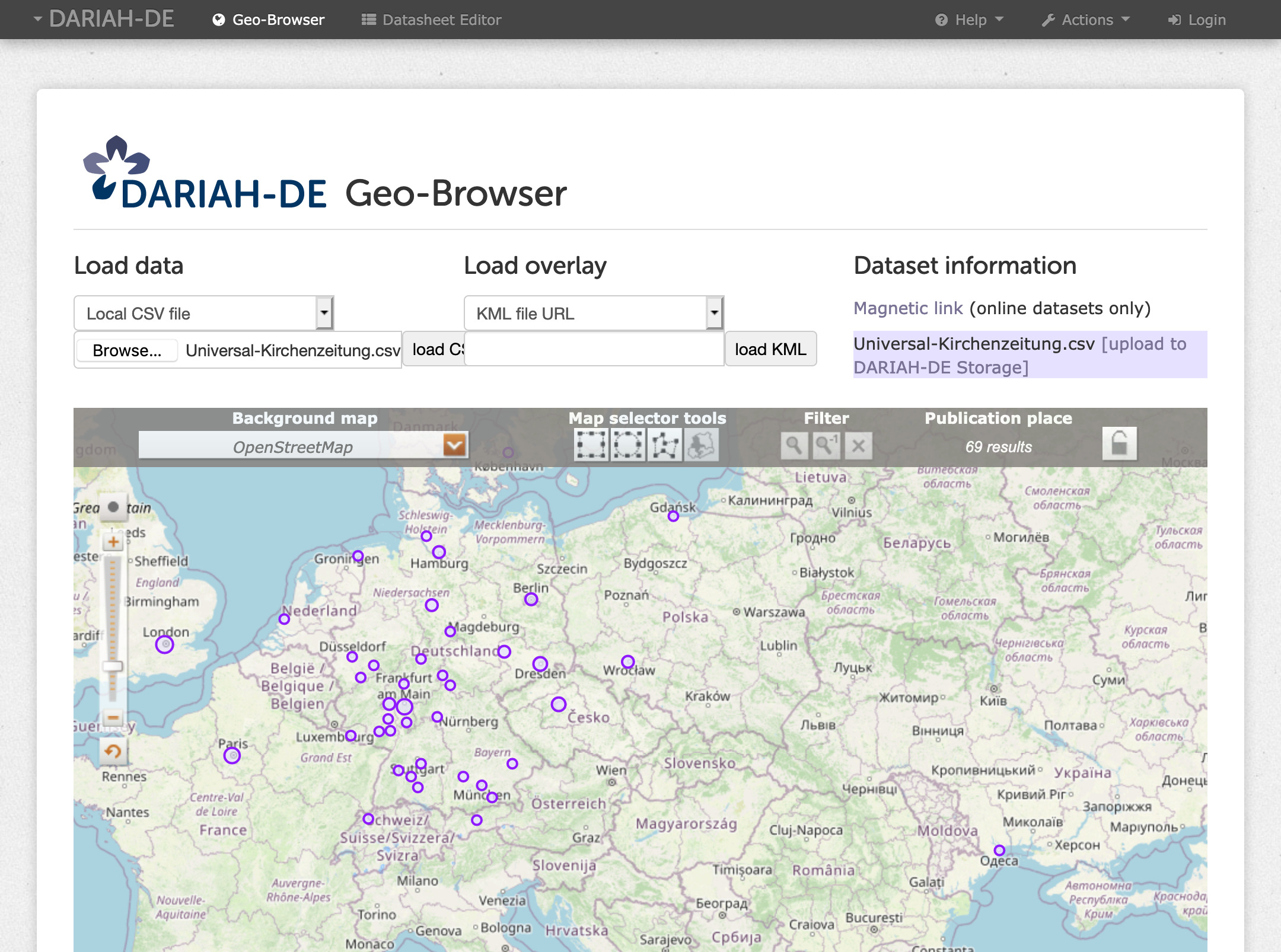Zoom in with the map plus button
This screenshot has height=952, width=1281.
(x=113, y=542)
